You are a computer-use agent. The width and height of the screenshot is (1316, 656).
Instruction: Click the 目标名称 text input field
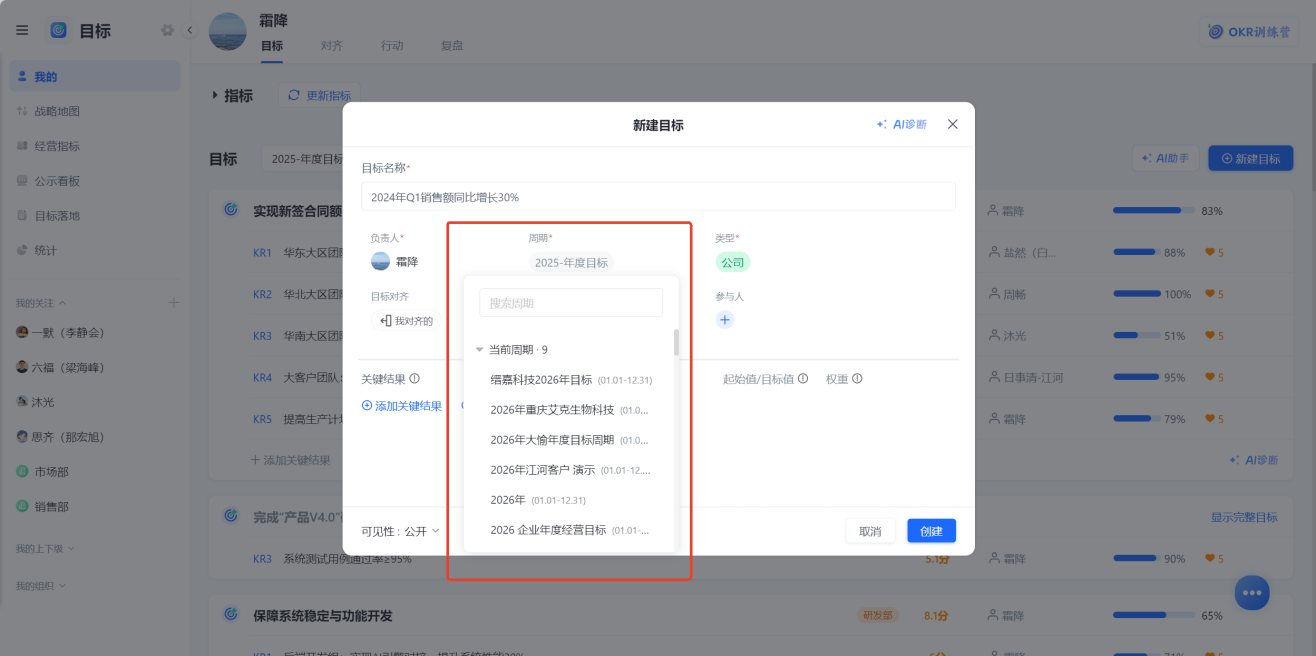[658, 197]
